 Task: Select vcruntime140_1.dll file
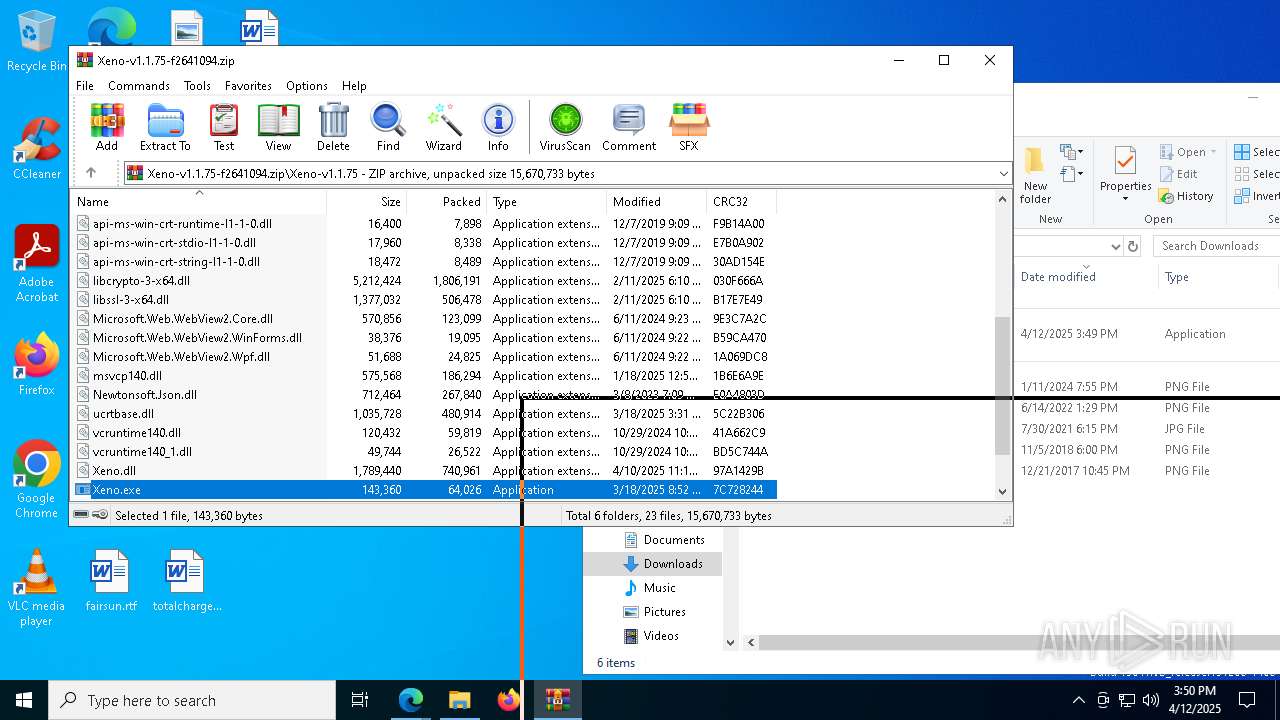(424, 451)
